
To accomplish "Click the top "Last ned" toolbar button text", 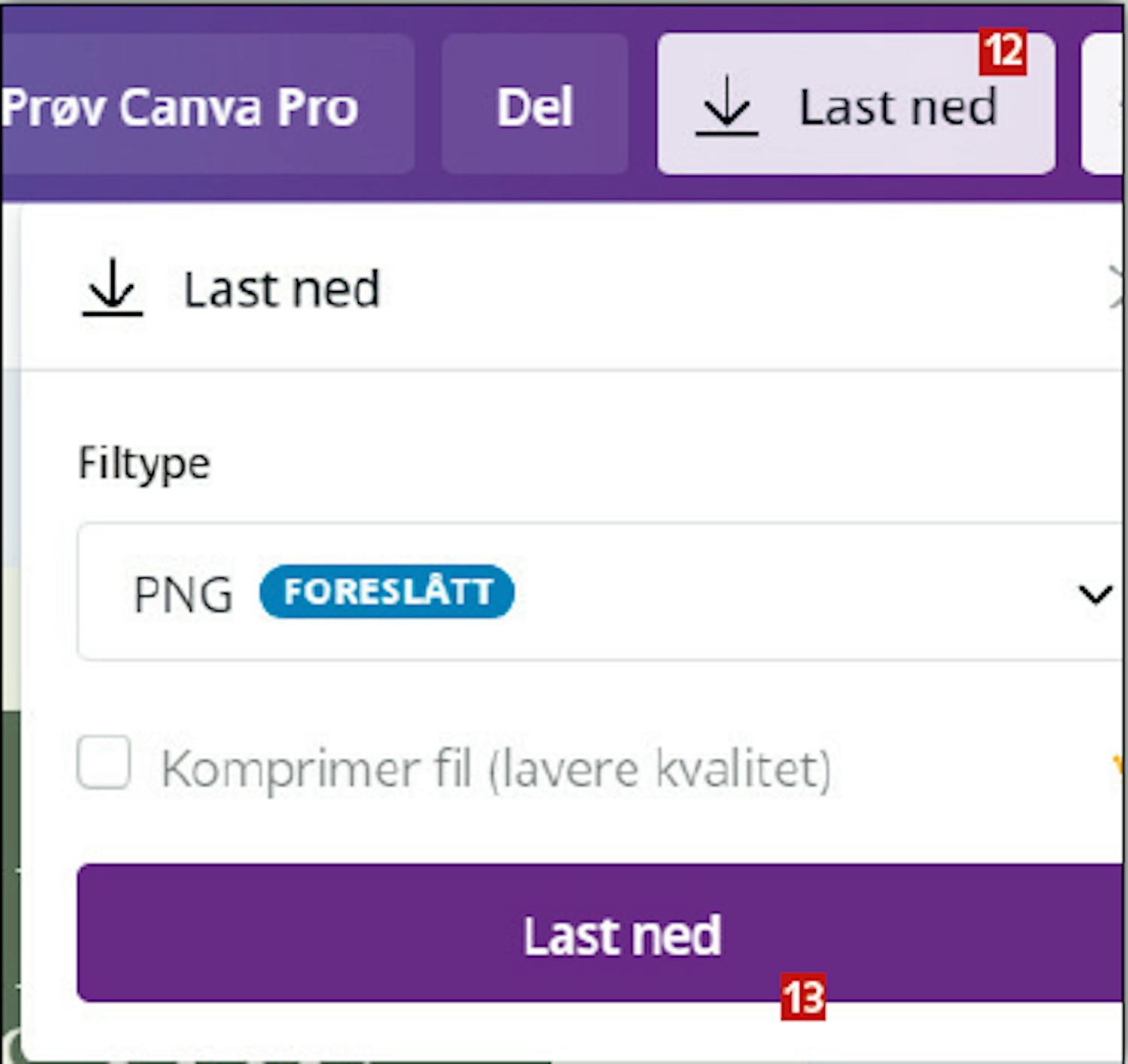I will click(x=898, y=108).
